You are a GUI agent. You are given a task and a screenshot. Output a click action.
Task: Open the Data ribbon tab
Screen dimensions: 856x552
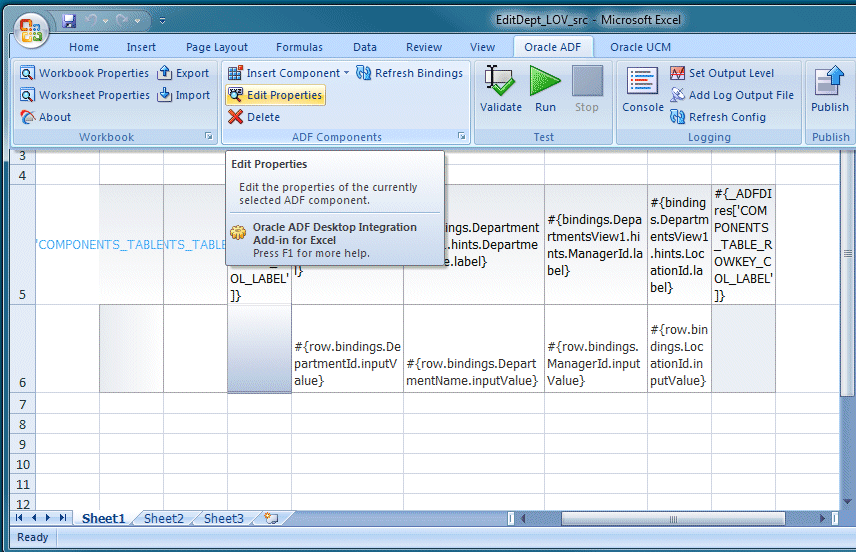(365, 48)
